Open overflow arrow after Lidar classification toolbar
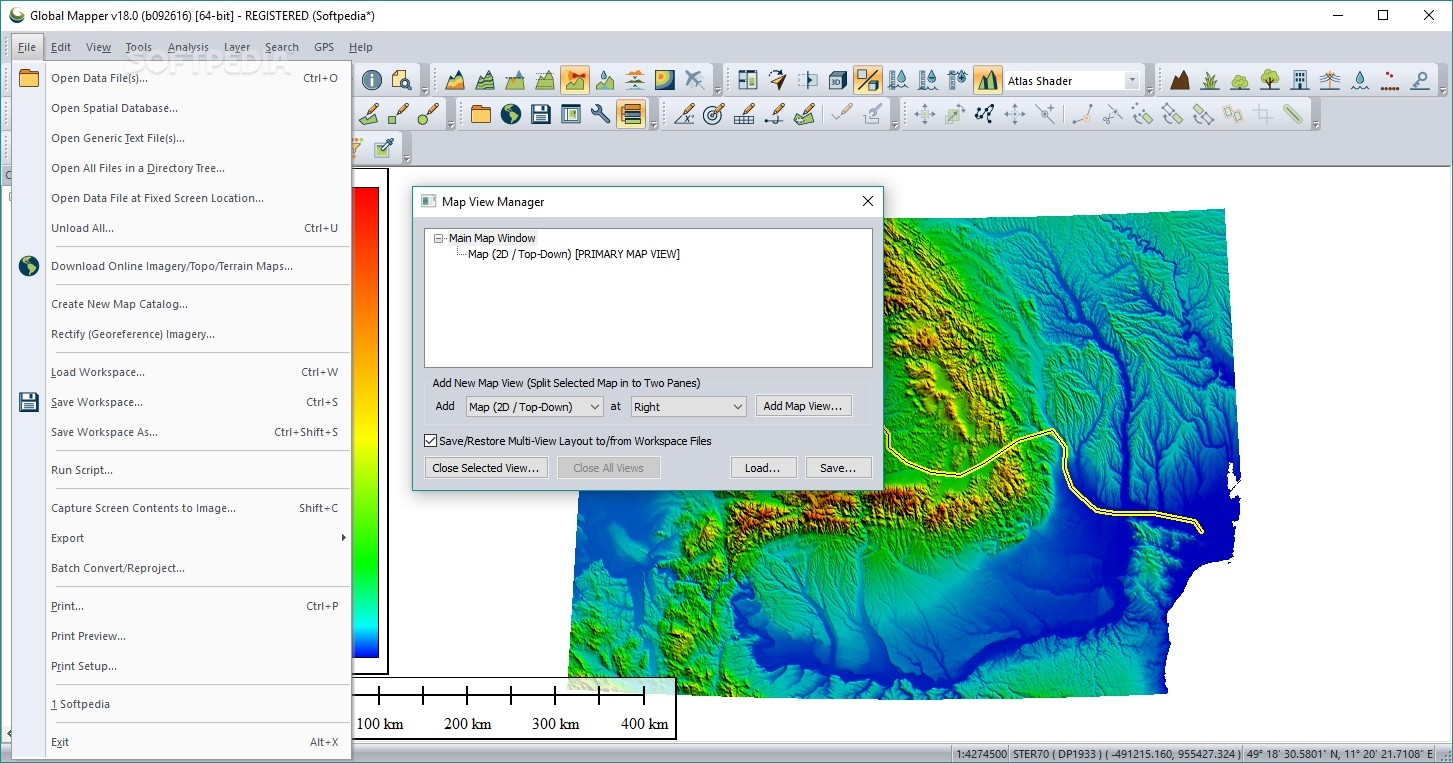The width and height of the screenshot is (1453, 763). coord(1441,91)
